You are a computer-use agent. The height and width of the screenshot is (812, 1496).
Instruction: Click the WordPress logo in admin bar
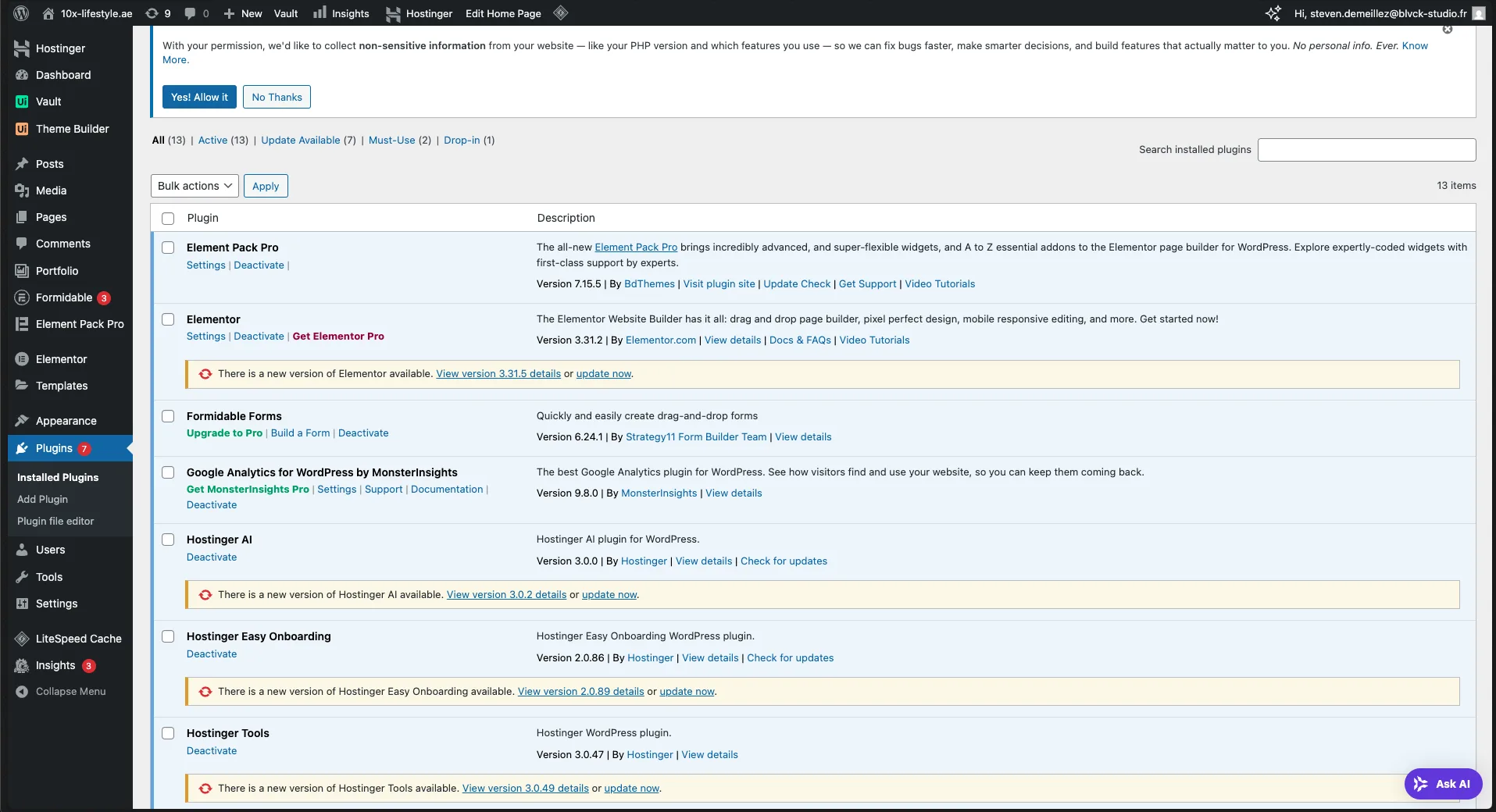pos(21,13)
